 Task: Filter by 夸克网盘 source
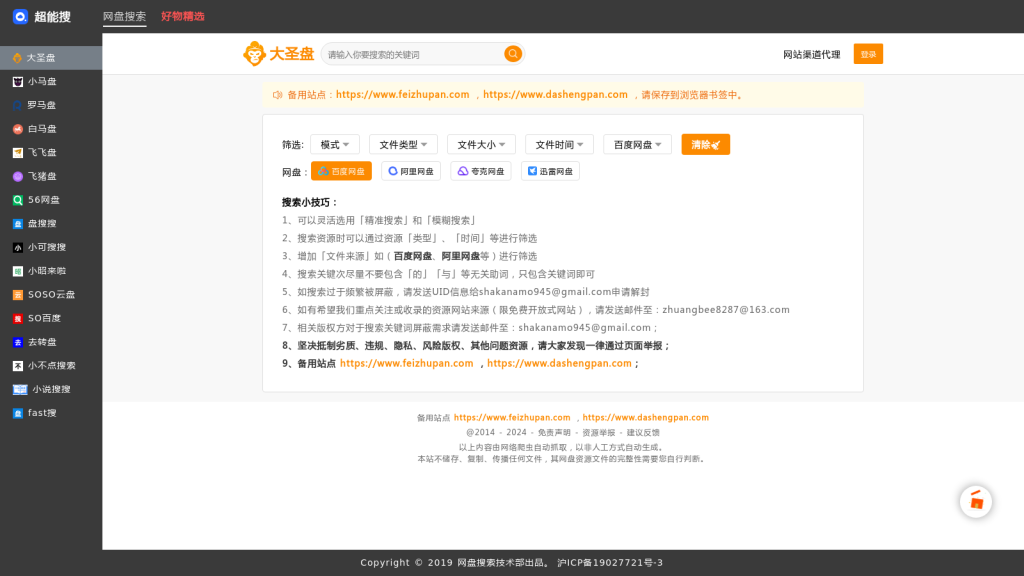(x=481, y=171)
